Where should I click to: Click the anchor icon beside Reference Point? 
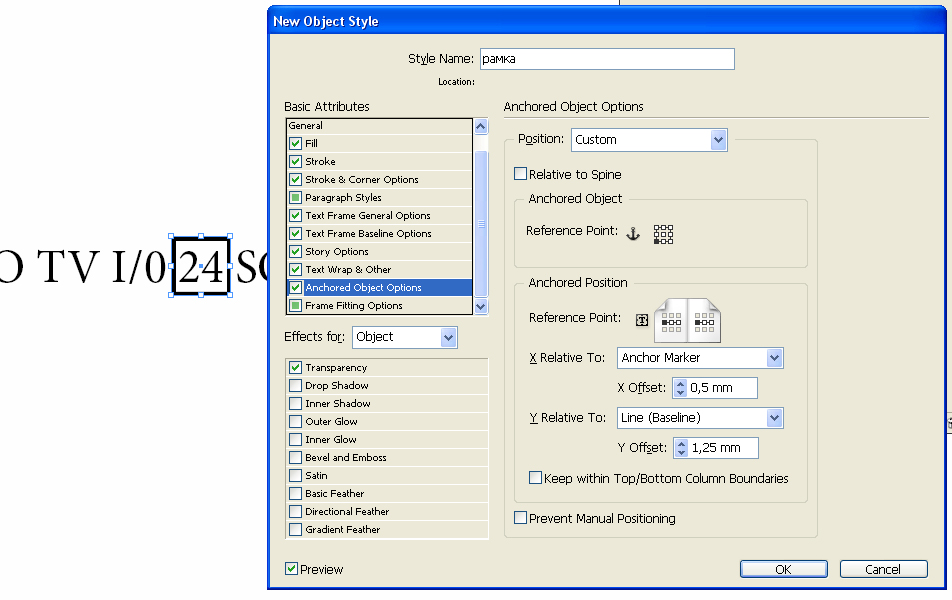(x=633, y=234)
